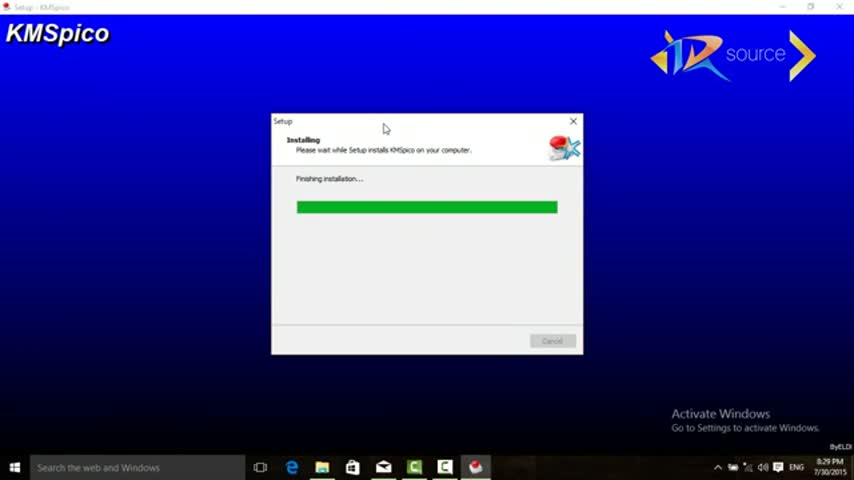Click the KMSpico title text
The height and width of the screenshot is (480, 854).
[58, 34]
